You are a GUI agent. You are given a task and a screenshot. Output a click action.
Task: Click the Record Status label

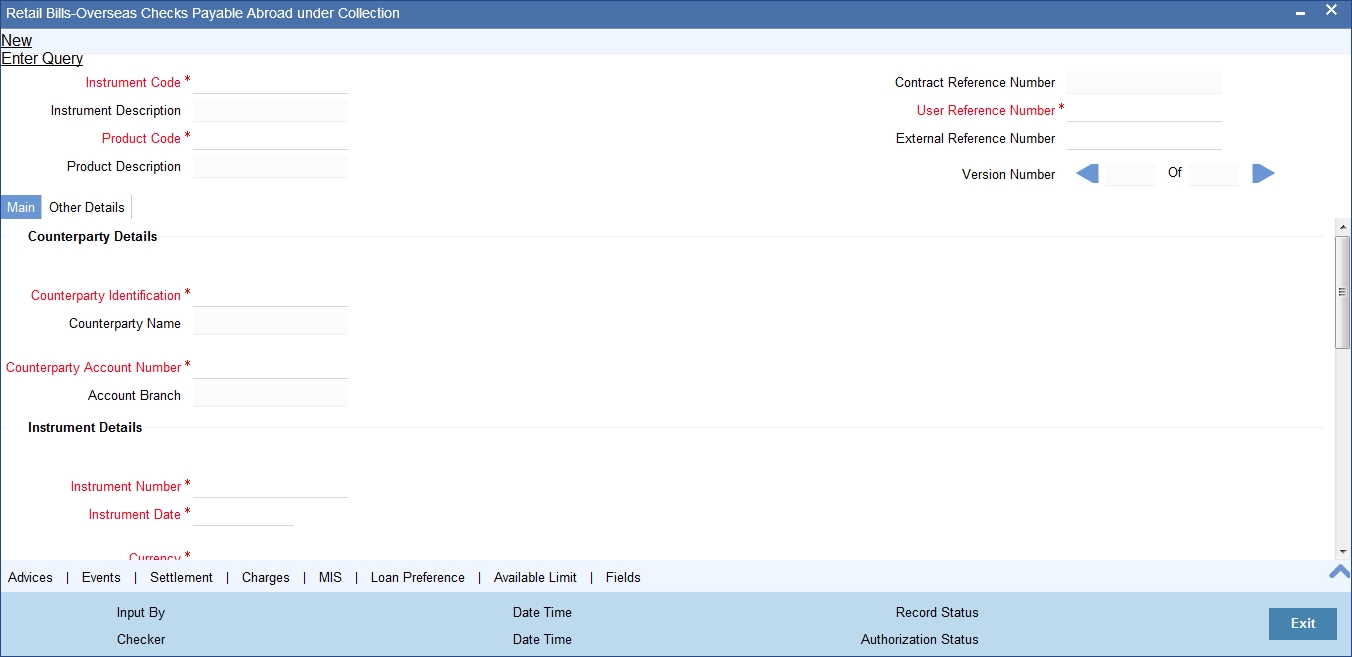point(937,612)
